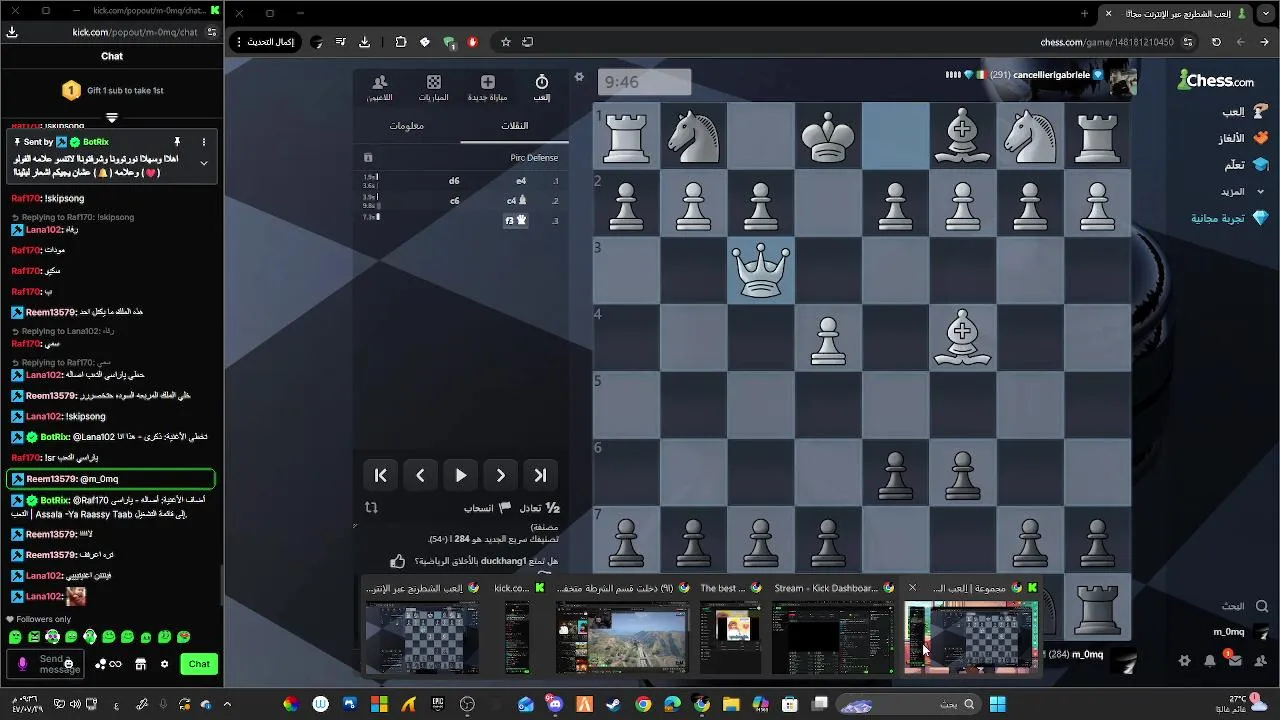Open the Chrome downloads icon in toolbar
This screenshot has height=720, width=1280.
[364, 42]
